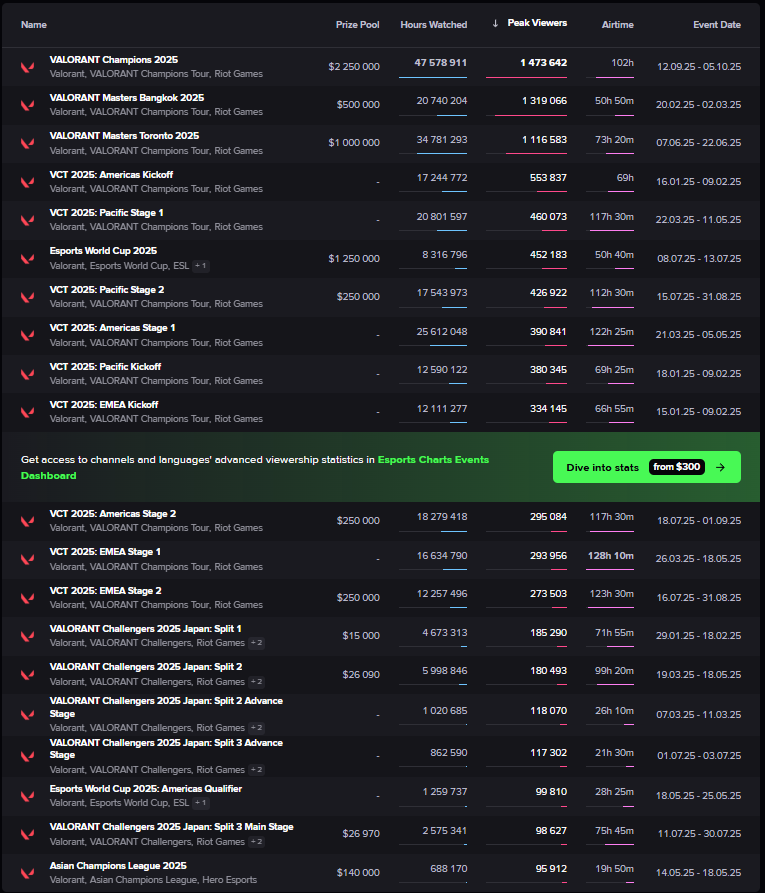Click Valorant icon beside Asian Champions League 2025
Screen dimensions: 765x893
27,872
